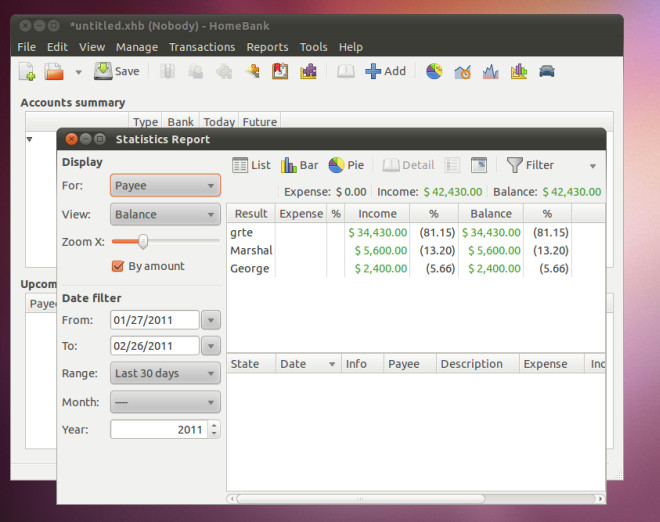
Task: Open the Range dropdown Last 30 days
Action: coord(165,373)
